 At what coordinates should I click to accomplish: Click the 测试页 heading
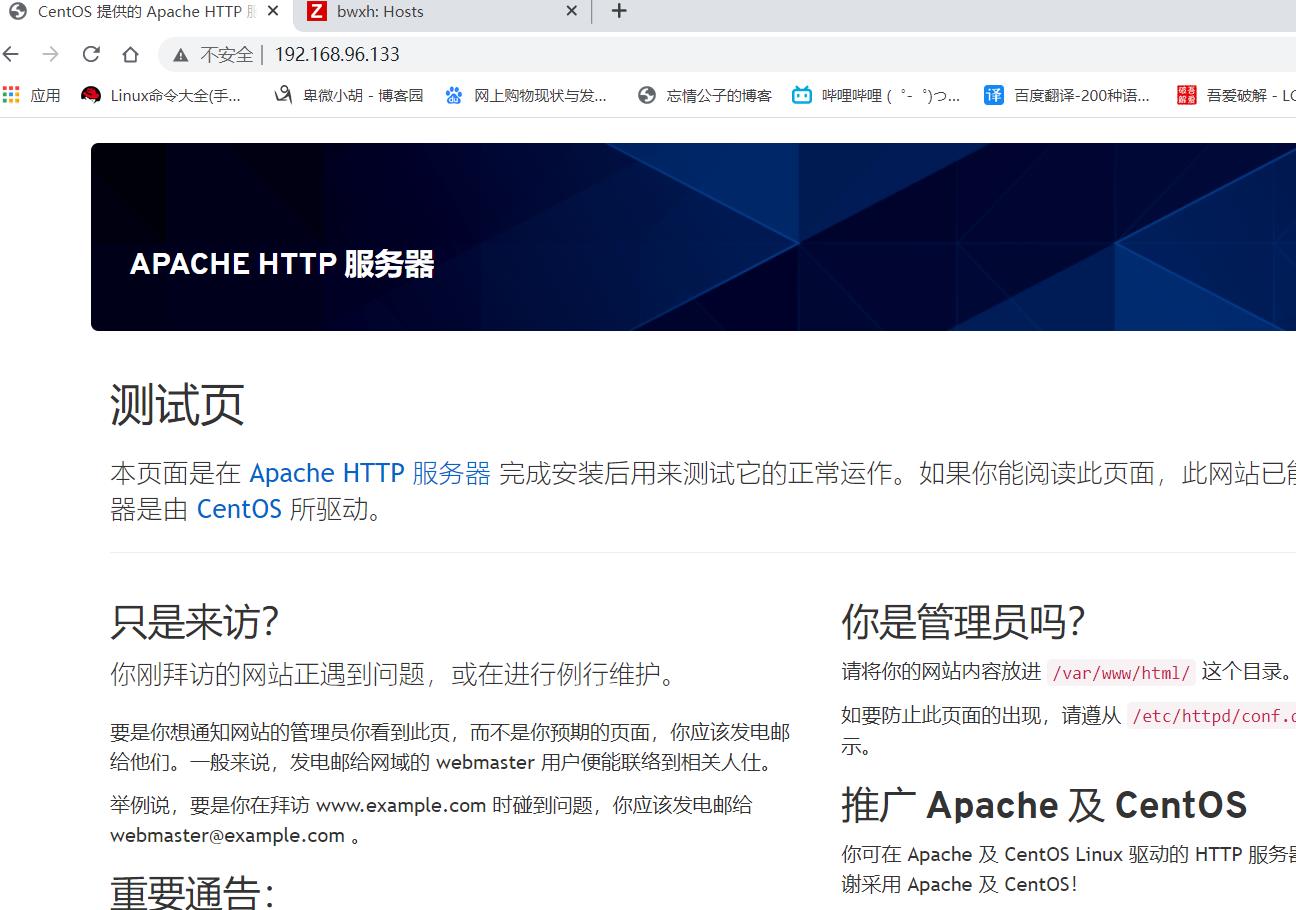click(x=177, y=405)
